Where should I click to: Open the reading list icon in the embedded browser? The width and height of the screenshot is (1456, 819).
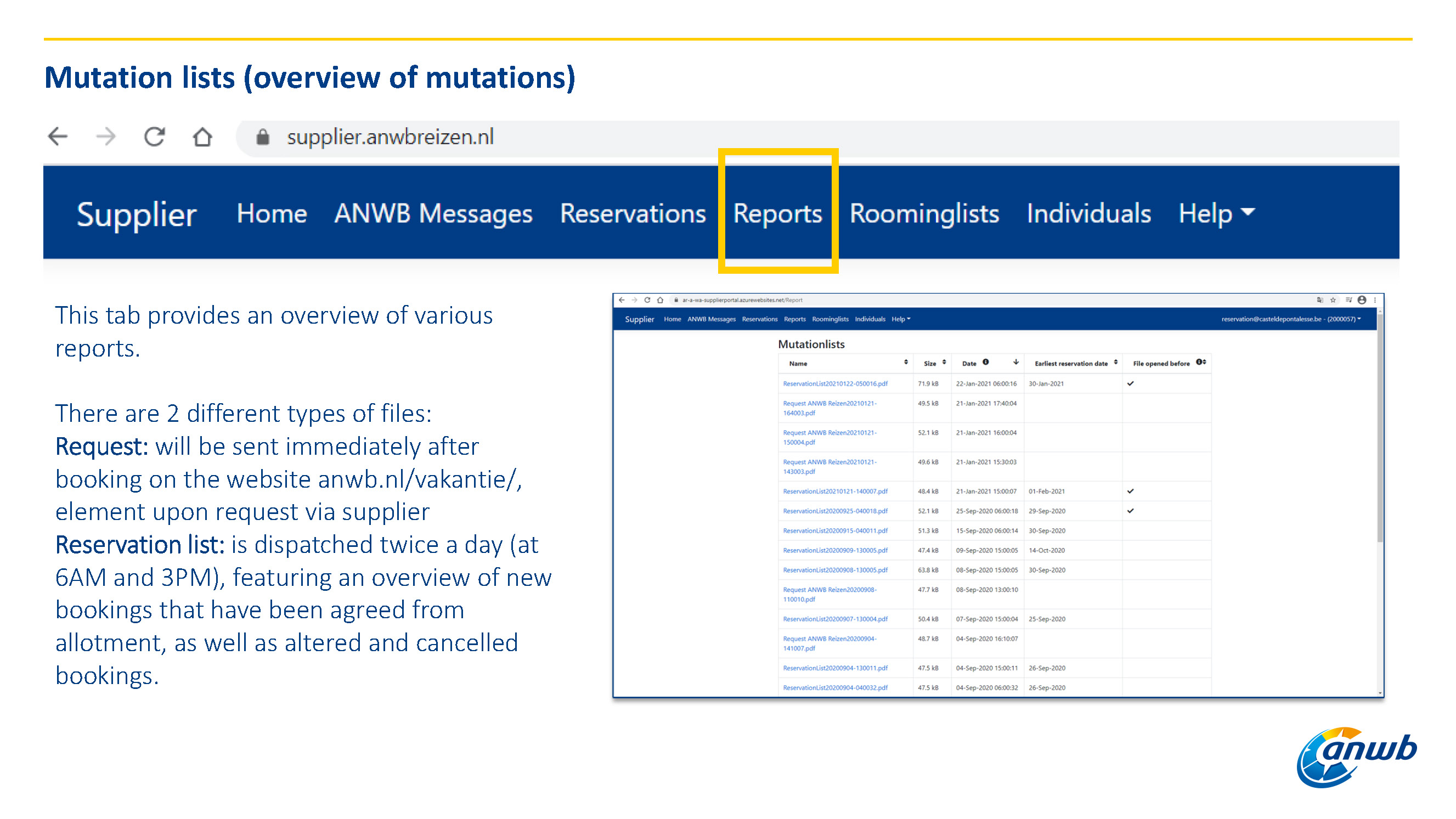coord(1348,300)
